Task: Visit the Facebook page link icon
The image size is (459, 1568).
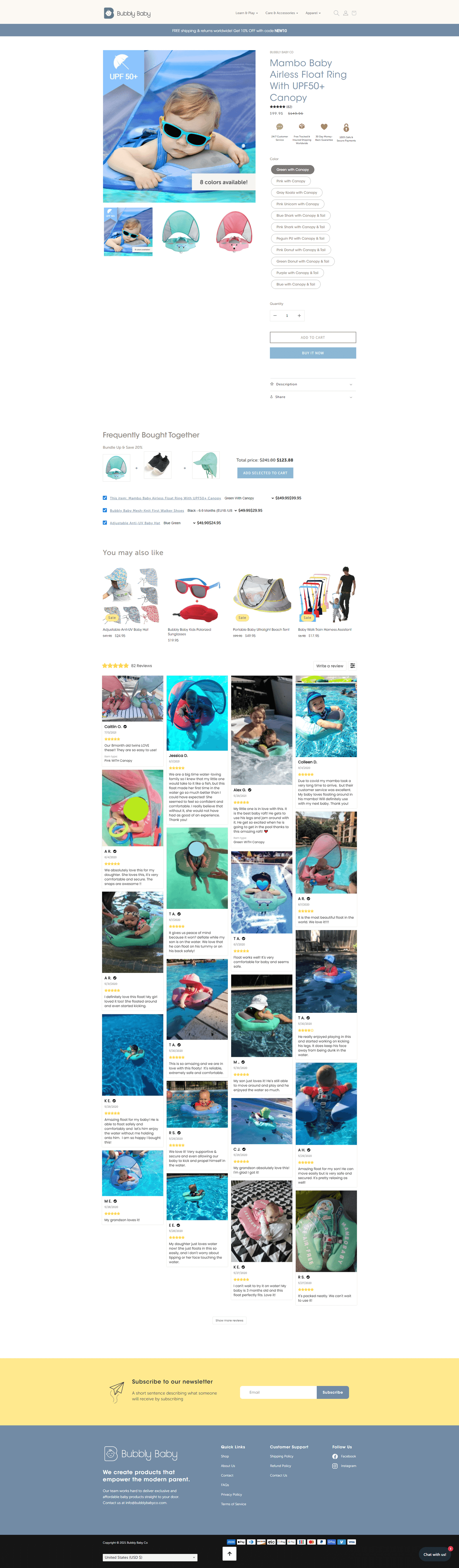Action: click(x=335, y=1456)
